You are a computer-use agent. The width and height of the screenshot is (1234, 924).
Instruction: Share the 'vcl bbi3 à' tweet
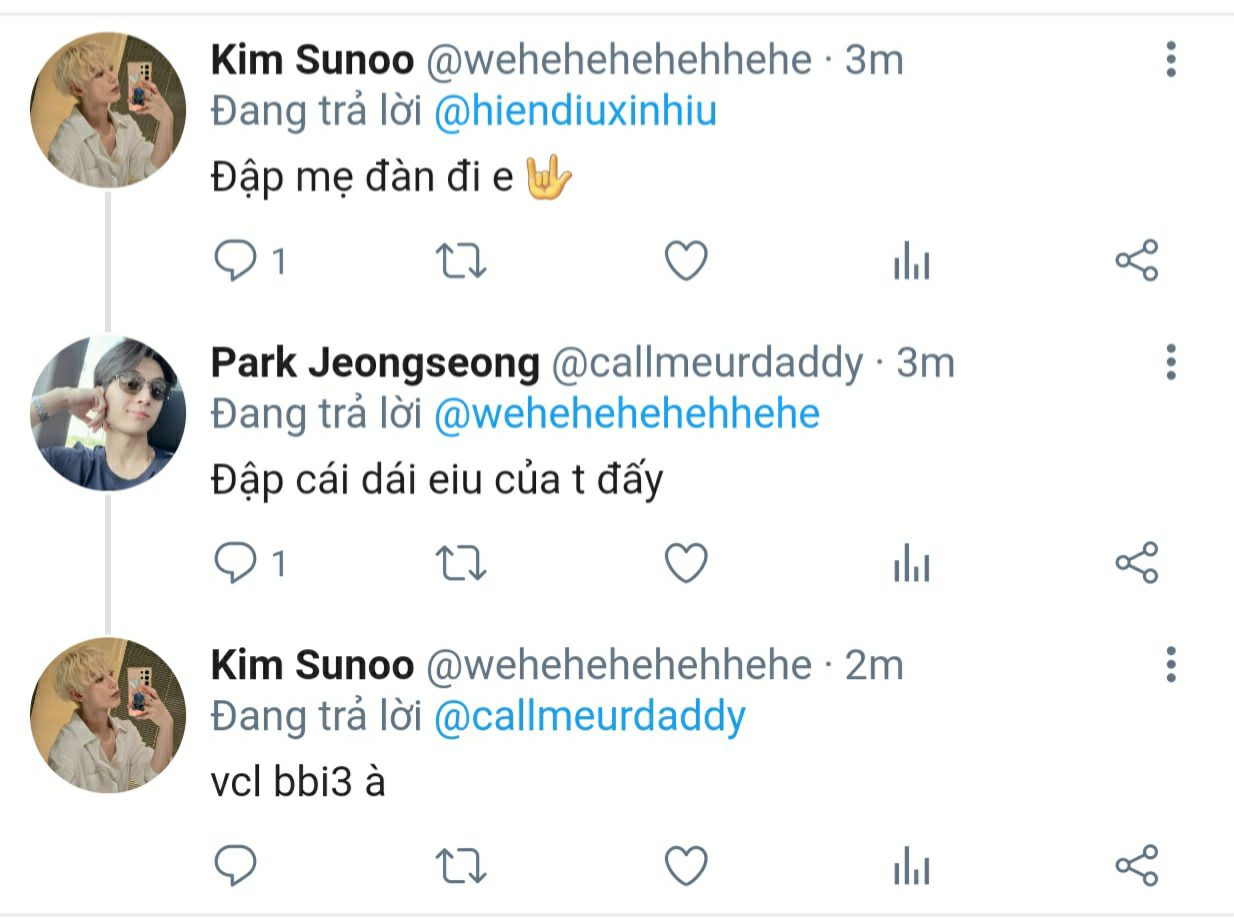coord(1137,866)
